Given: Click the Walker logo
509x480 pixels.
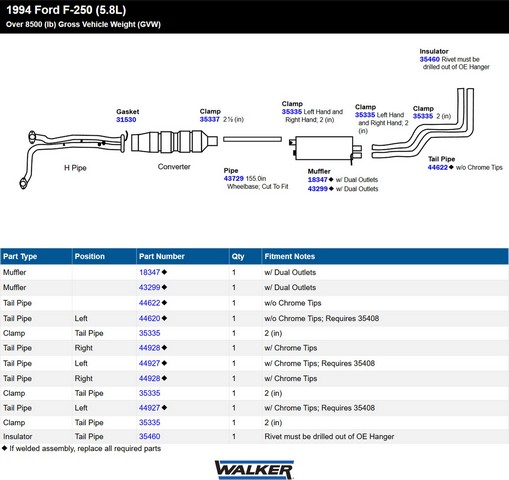Looking at the screenshot, I should pos(254,469).
